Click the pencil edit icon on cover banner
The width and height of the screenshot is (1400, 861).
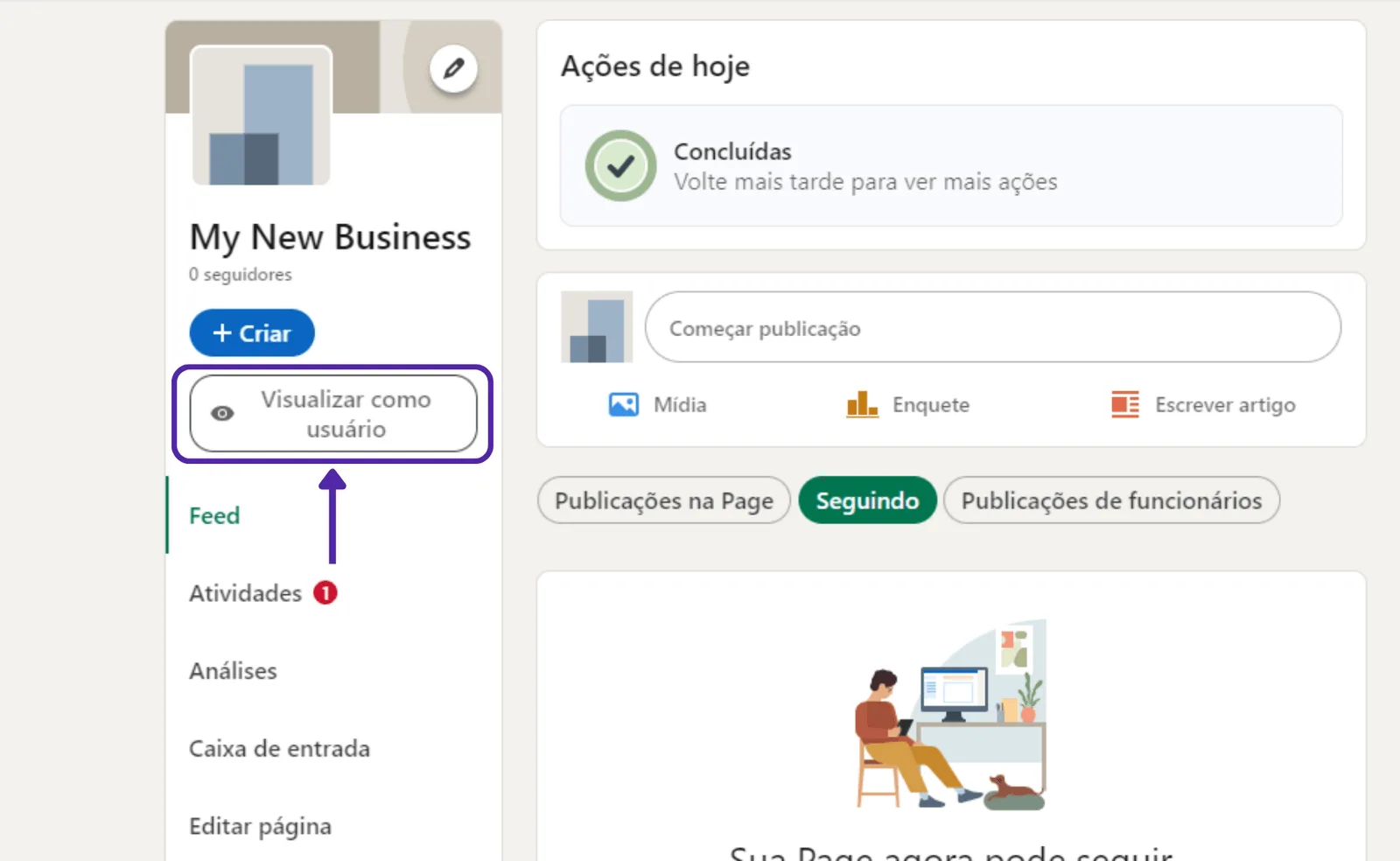coord(453,68)
